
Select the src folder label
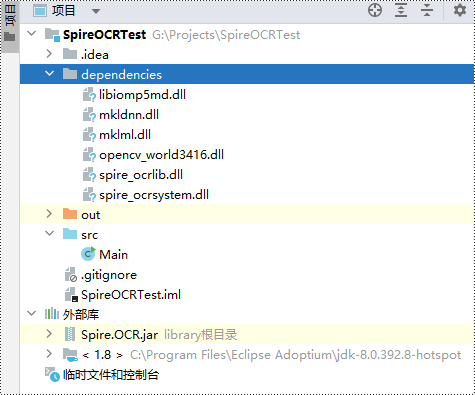pyautogui.click(x=89, y=235)
